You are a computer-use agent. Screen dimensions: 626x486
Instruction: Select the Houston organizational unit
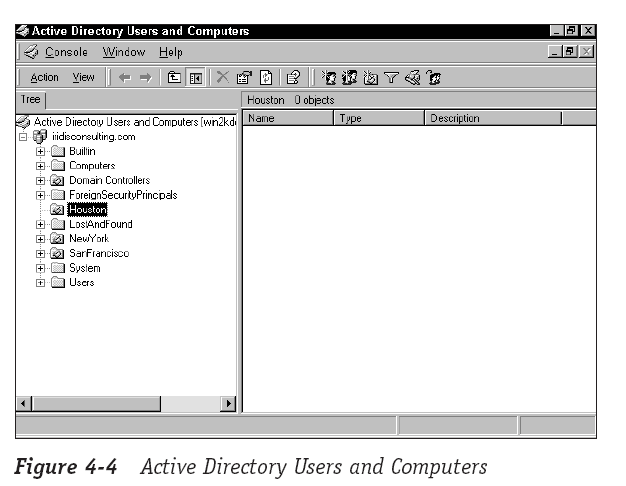point(87,210)
